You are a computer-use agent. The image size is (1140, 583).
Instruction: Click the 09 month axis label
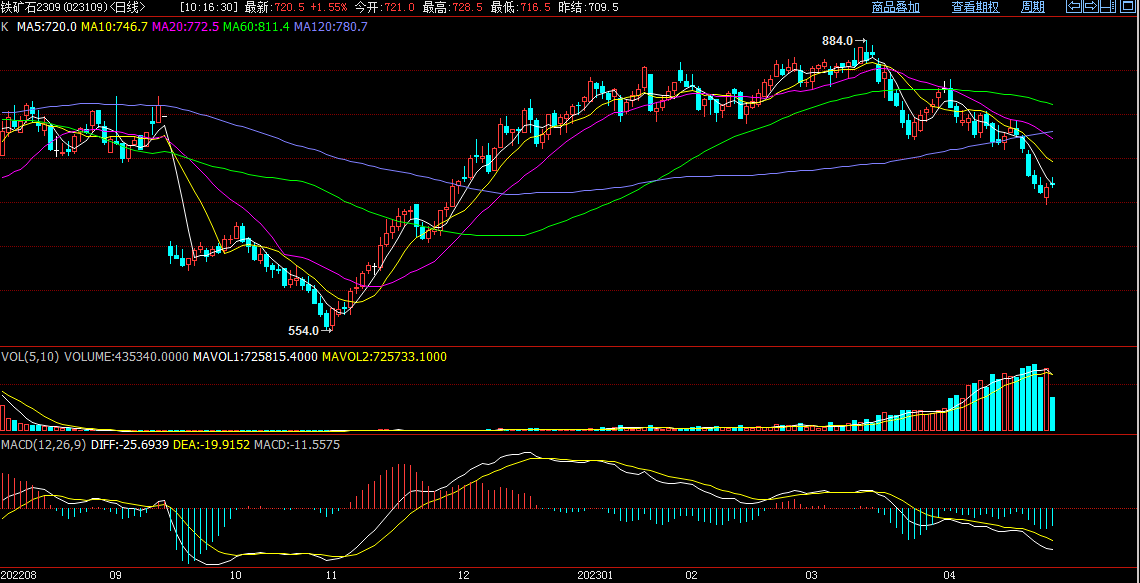(116, 575)
